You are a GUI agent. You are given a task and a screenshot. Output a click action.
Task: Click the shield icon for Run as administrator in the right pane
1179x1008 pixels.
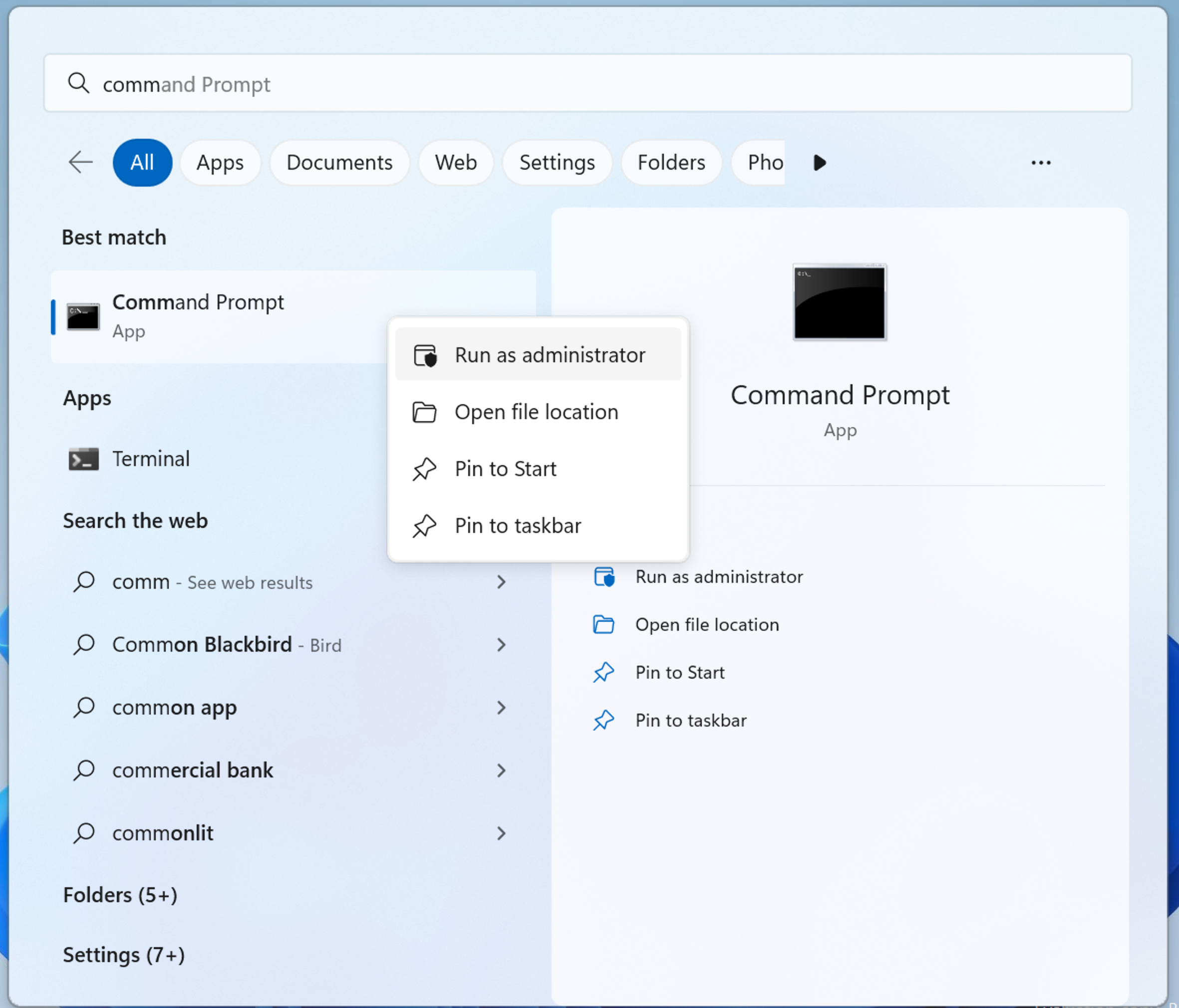604,577
